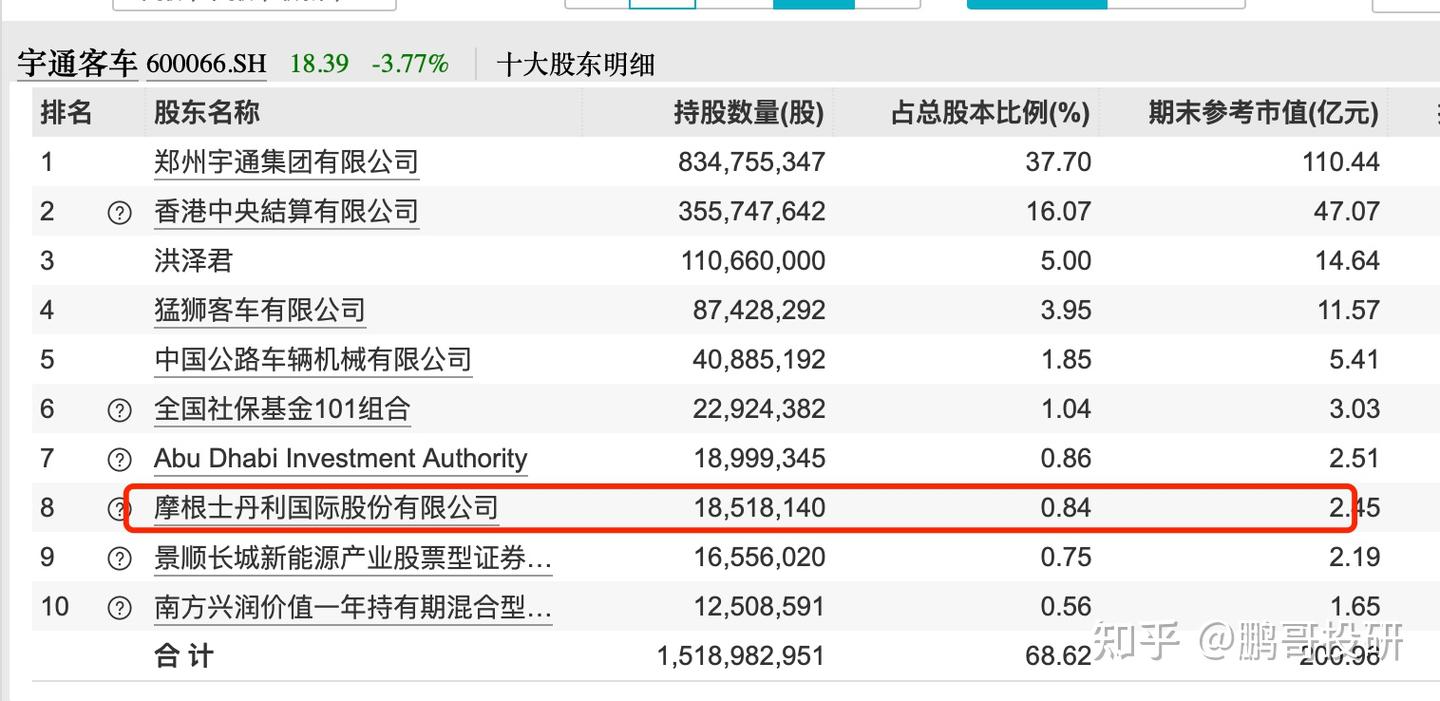Sort by column header 期末参考市值(亿元)
This screenshot has width=1440, height=701.
(1263, 114)
